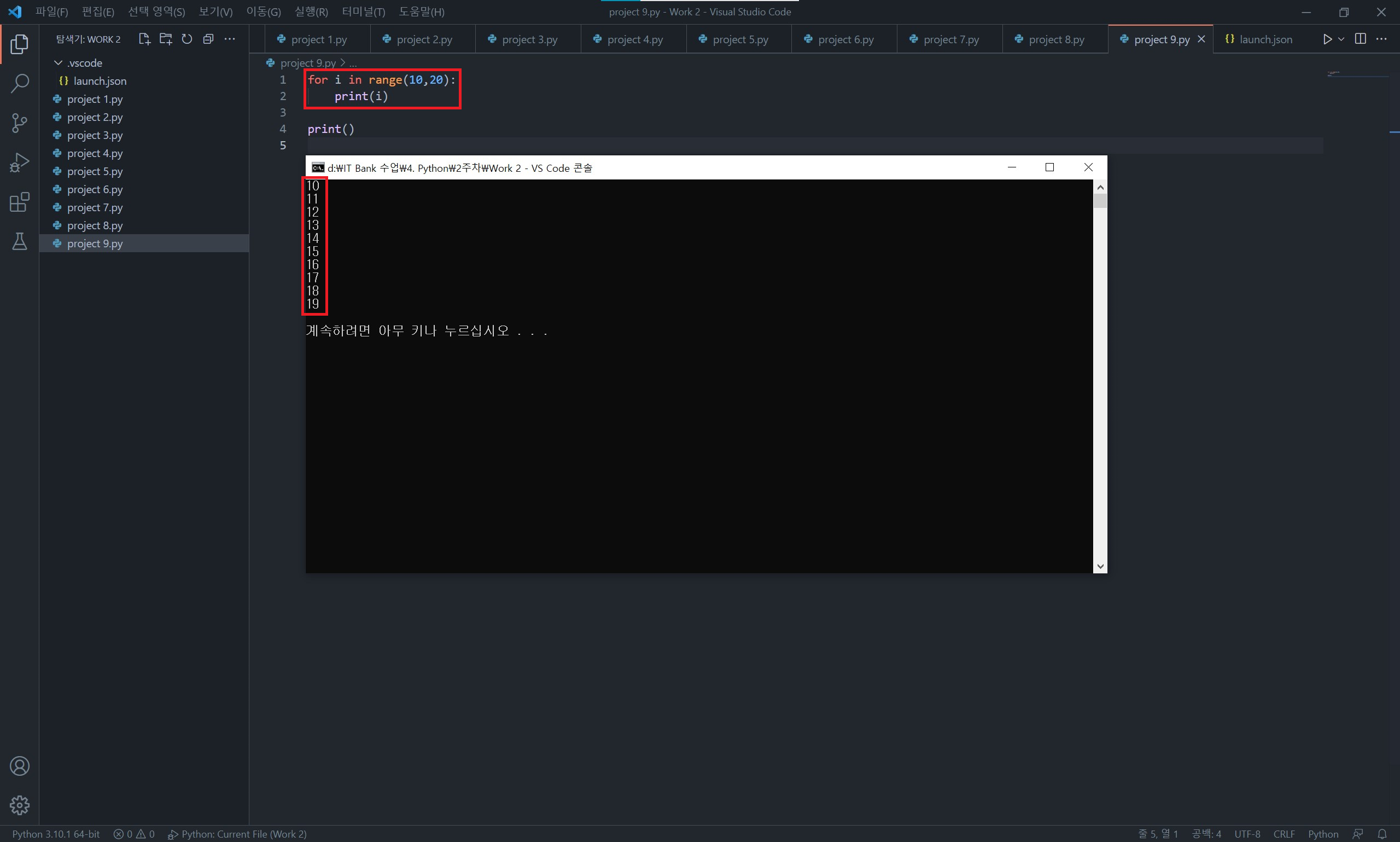Click Python 3.10.1 64-bit interpreter selector
This screenshot has height=842, width=1400.
coord(56,833)
